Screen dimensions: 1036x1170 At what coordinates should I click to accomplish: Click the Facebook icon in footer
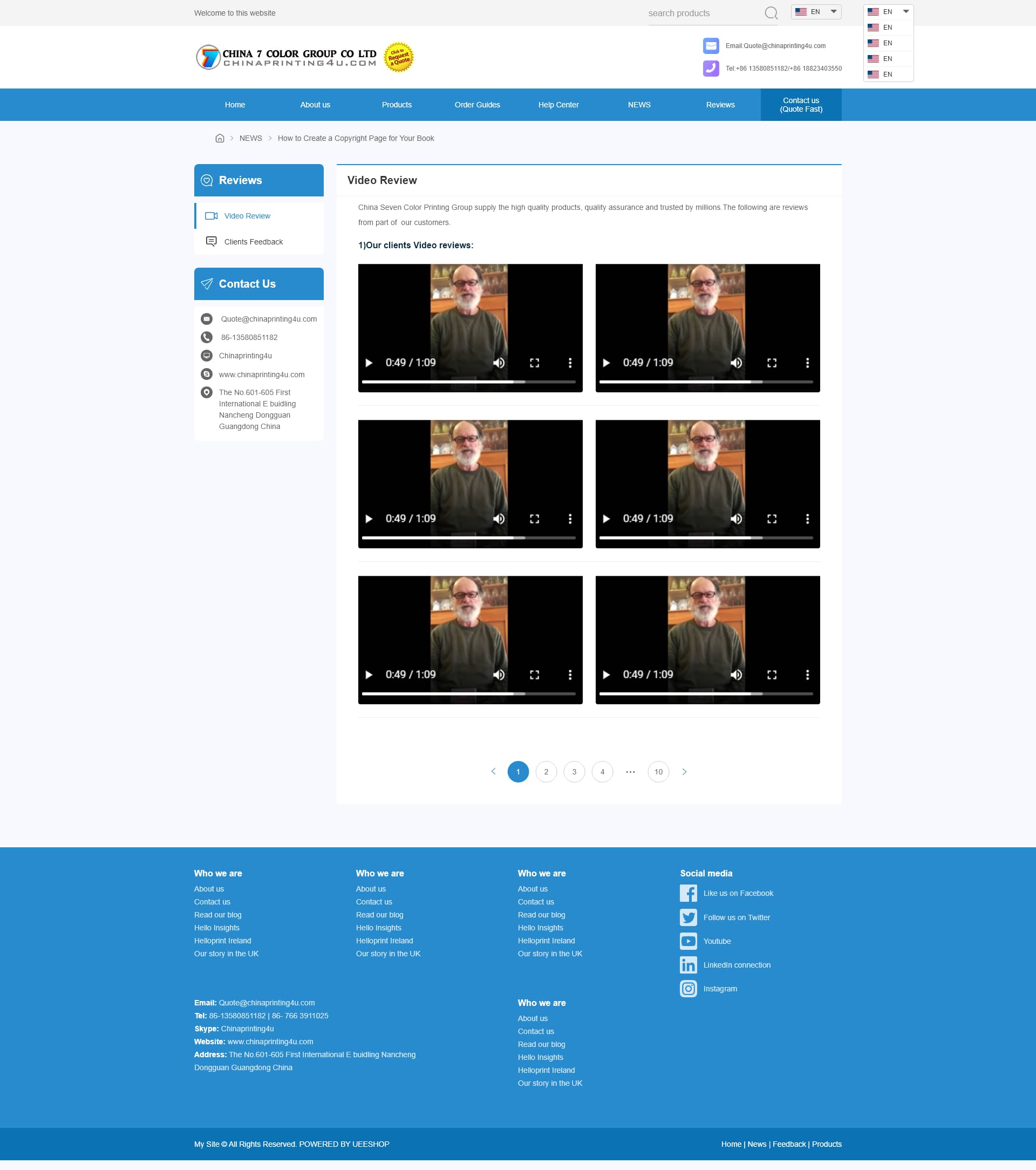[688, 893]
